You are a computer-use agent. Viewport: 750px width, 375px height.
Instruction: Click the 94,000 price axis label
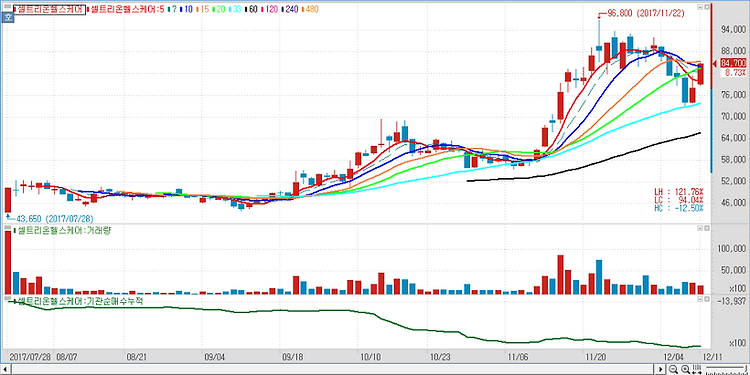click(x=732, y=30)
